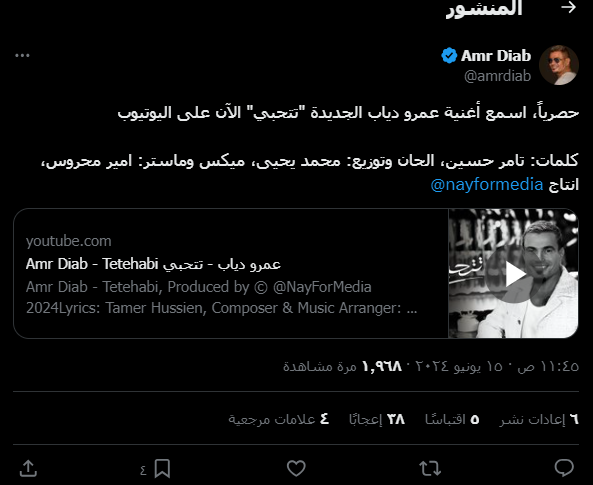Toggle the bookmark icon
Image resolution: width=593 pixels, height=485 pixels.
[162, 468]
